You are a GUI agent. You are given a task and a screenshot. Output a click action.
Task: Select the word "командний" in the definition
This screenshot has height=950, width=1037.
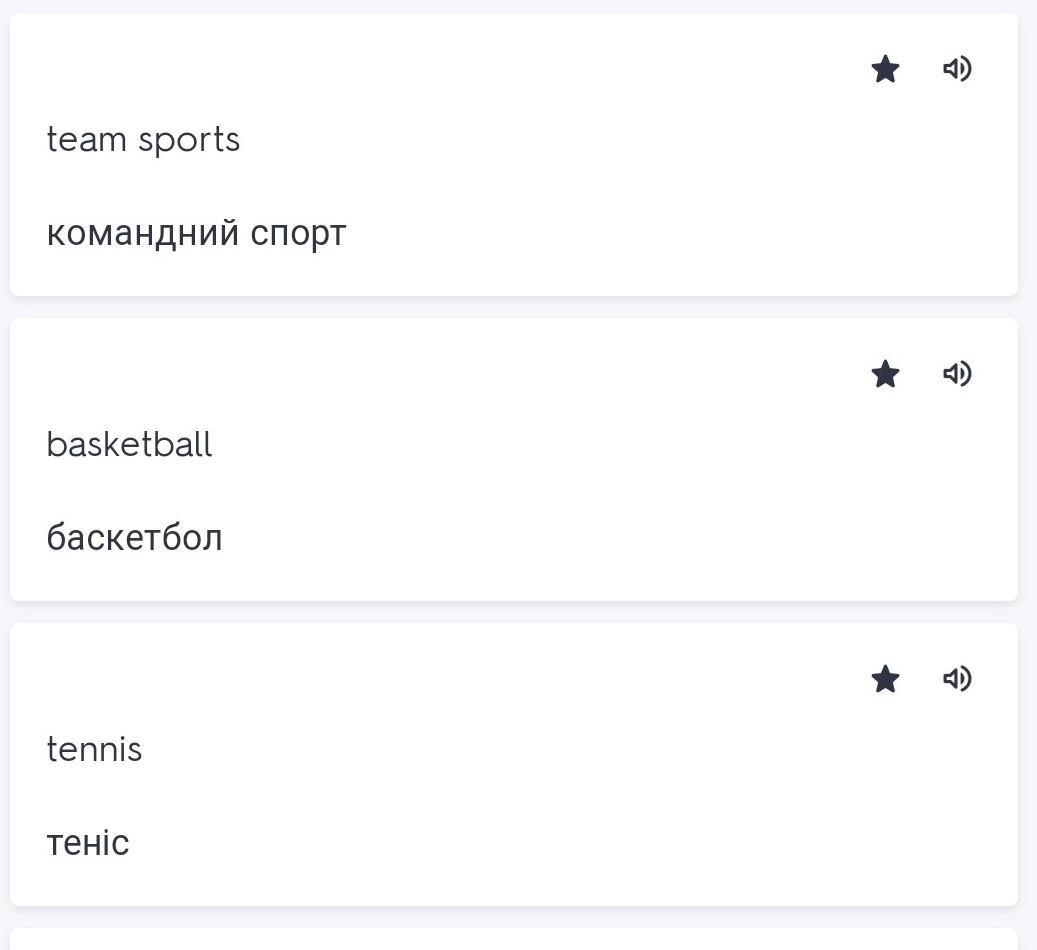pos(143,233)
